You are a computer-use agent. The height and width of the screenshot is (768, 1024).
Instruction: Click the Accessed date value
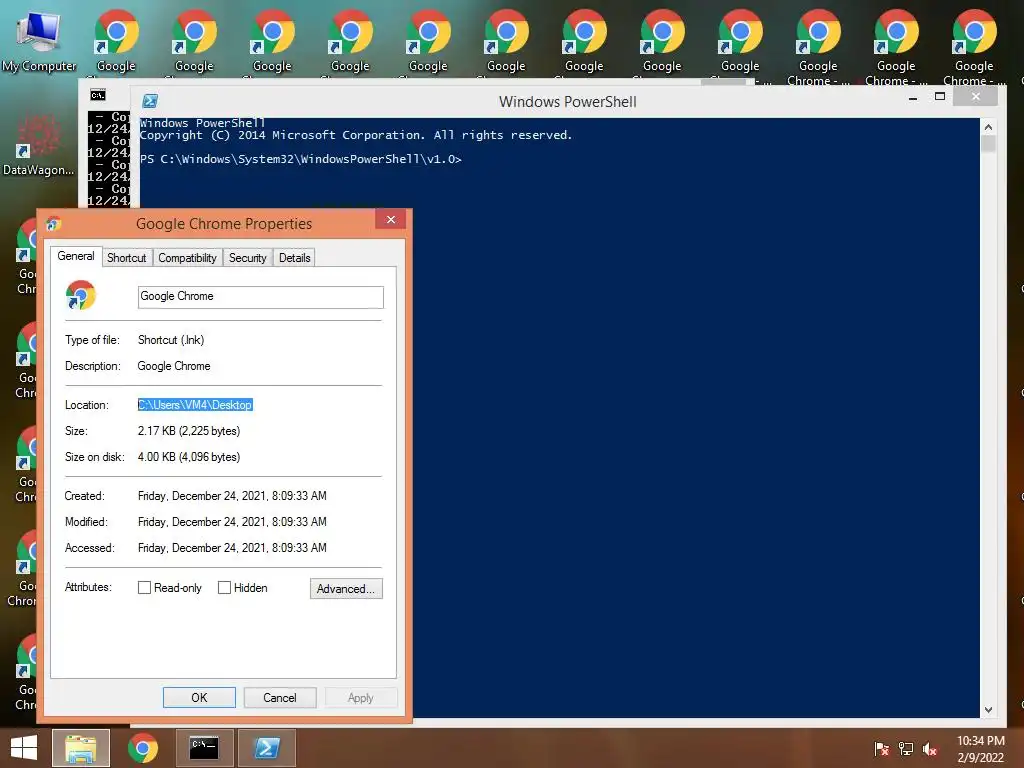(x=232, y=548)
